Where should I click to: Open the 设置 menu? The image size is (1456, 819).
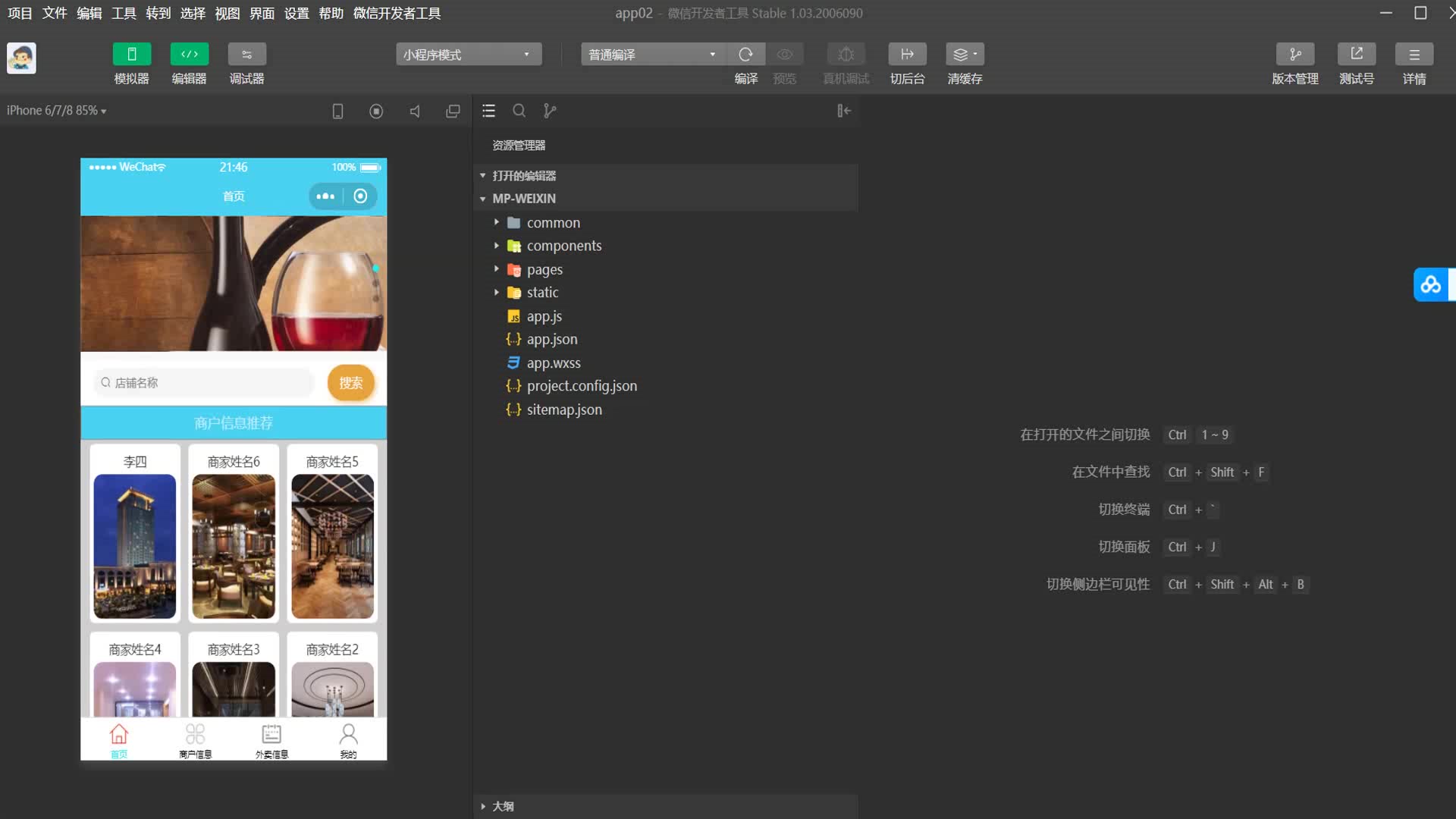[x=297, y=13]
